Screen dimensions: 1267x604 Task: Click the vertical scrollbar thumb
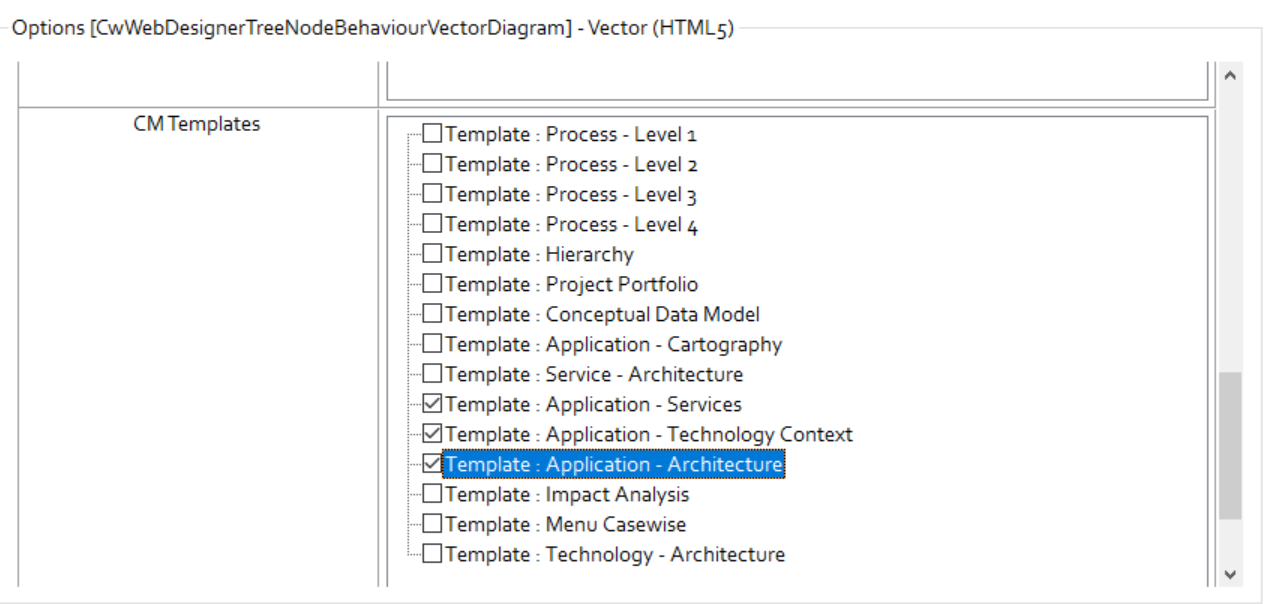click(x=1230, y=445)
